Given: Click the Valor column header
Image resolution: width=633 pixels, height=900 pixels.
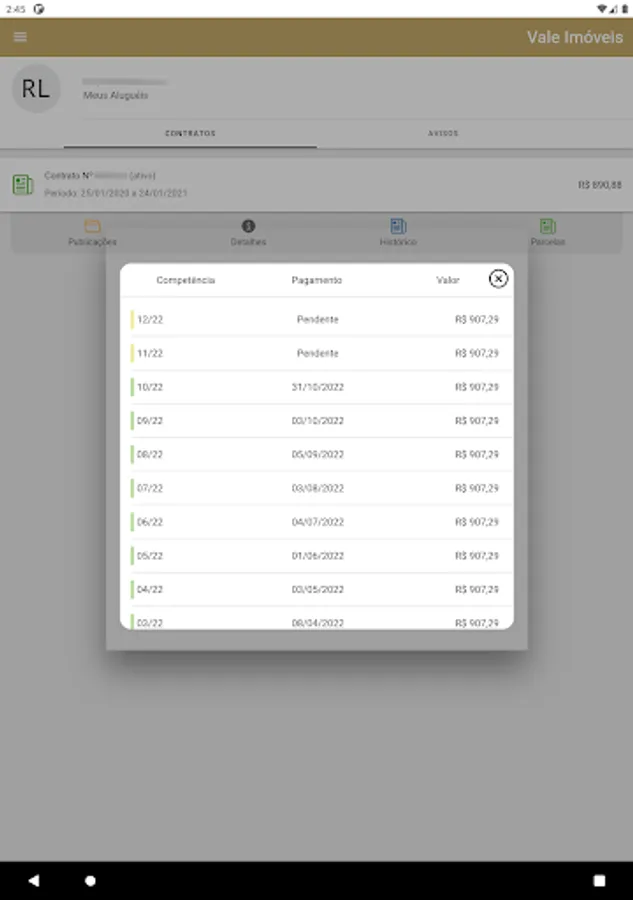Looking at the screenshot, I should pyautogui.click(x=448, y=280).
